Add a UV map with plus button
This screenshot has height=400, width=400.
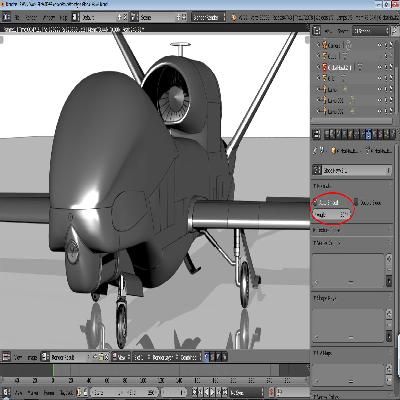[x=389, y=368]
